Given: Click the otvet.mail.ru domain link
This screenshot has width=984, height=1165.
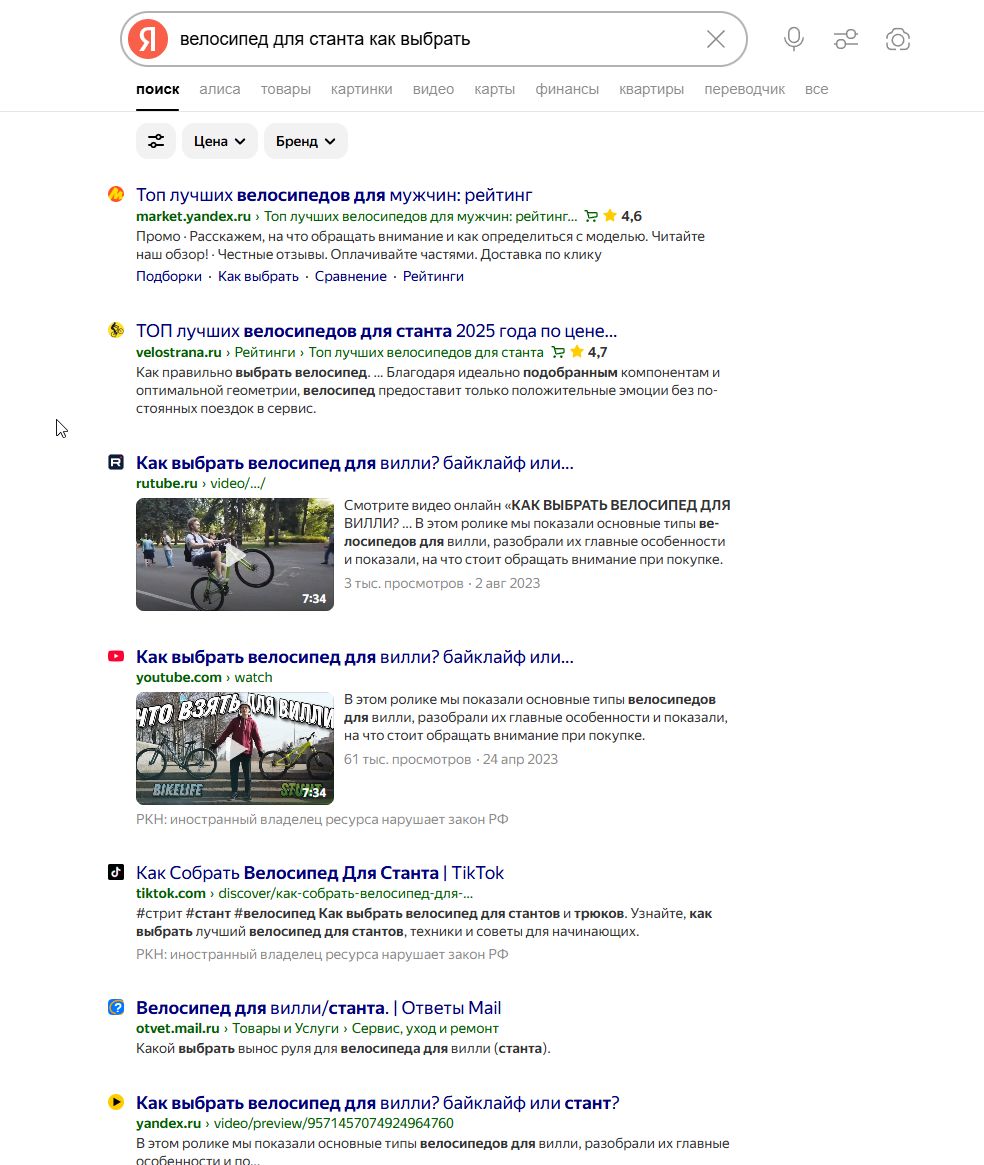Looking at the screenshot, I should (178, 1028).
